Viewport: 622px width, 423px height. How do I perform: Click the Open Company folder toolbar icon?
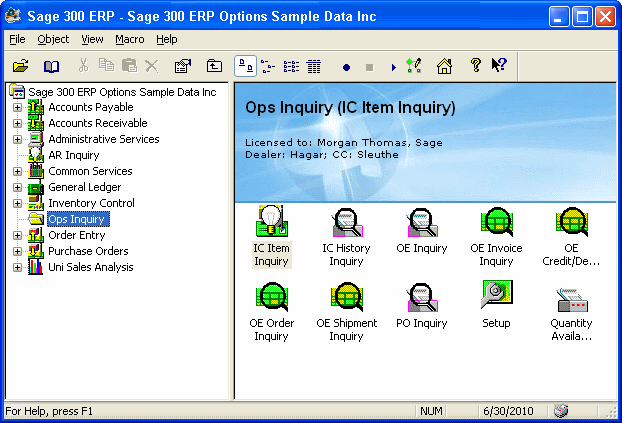(20, 65)
